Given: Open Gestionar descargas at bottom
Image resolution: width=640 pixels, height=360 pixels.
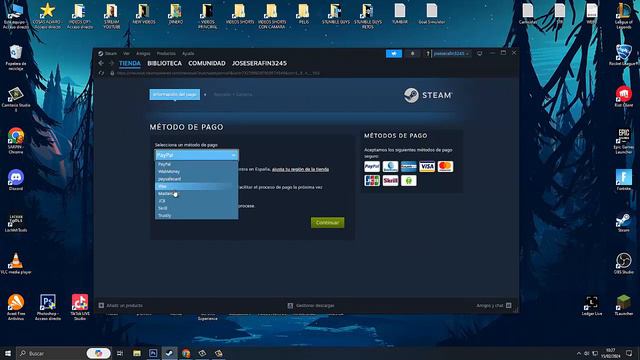Looking at the screenshot, I should pos(311,305).
